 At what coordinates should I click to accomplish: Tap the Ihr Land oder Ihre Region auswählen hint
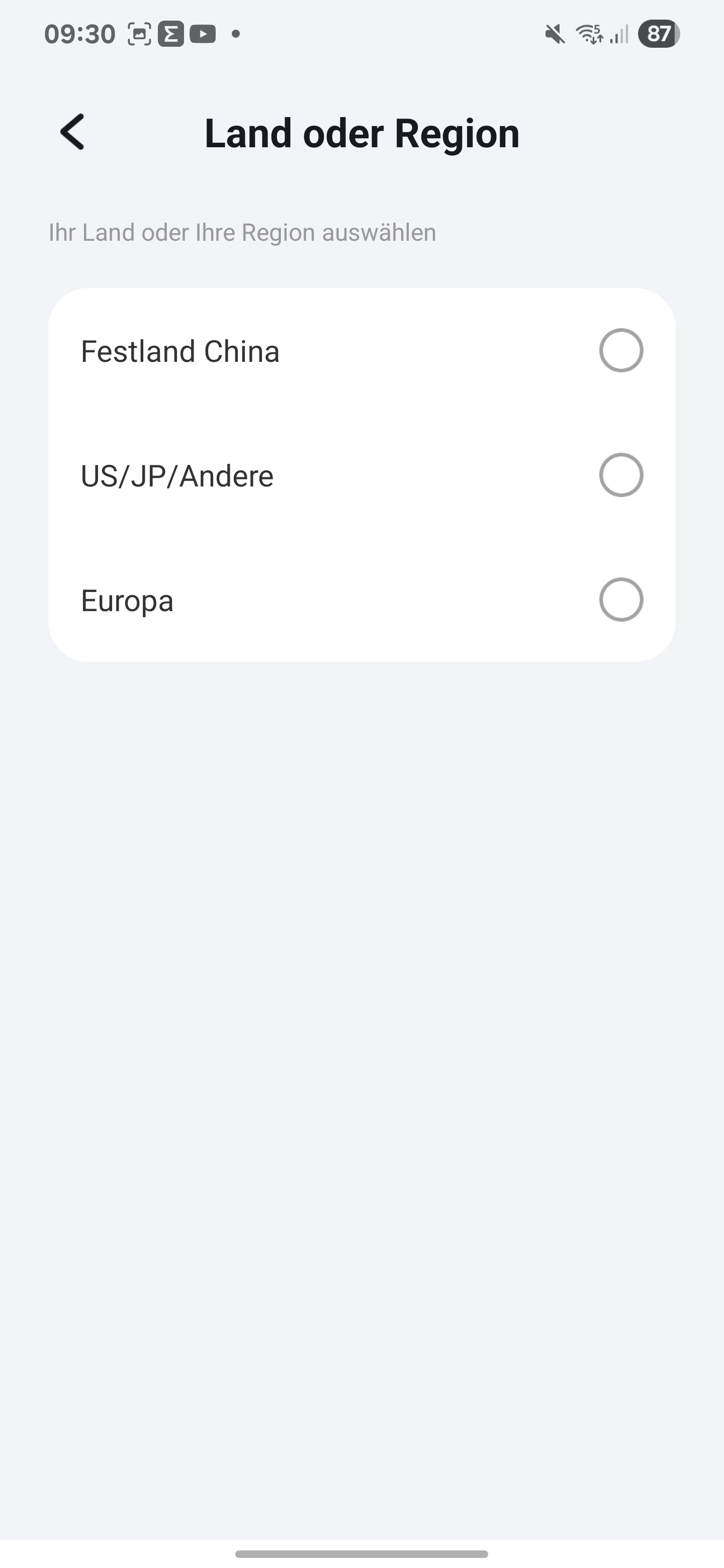point(242,233)
